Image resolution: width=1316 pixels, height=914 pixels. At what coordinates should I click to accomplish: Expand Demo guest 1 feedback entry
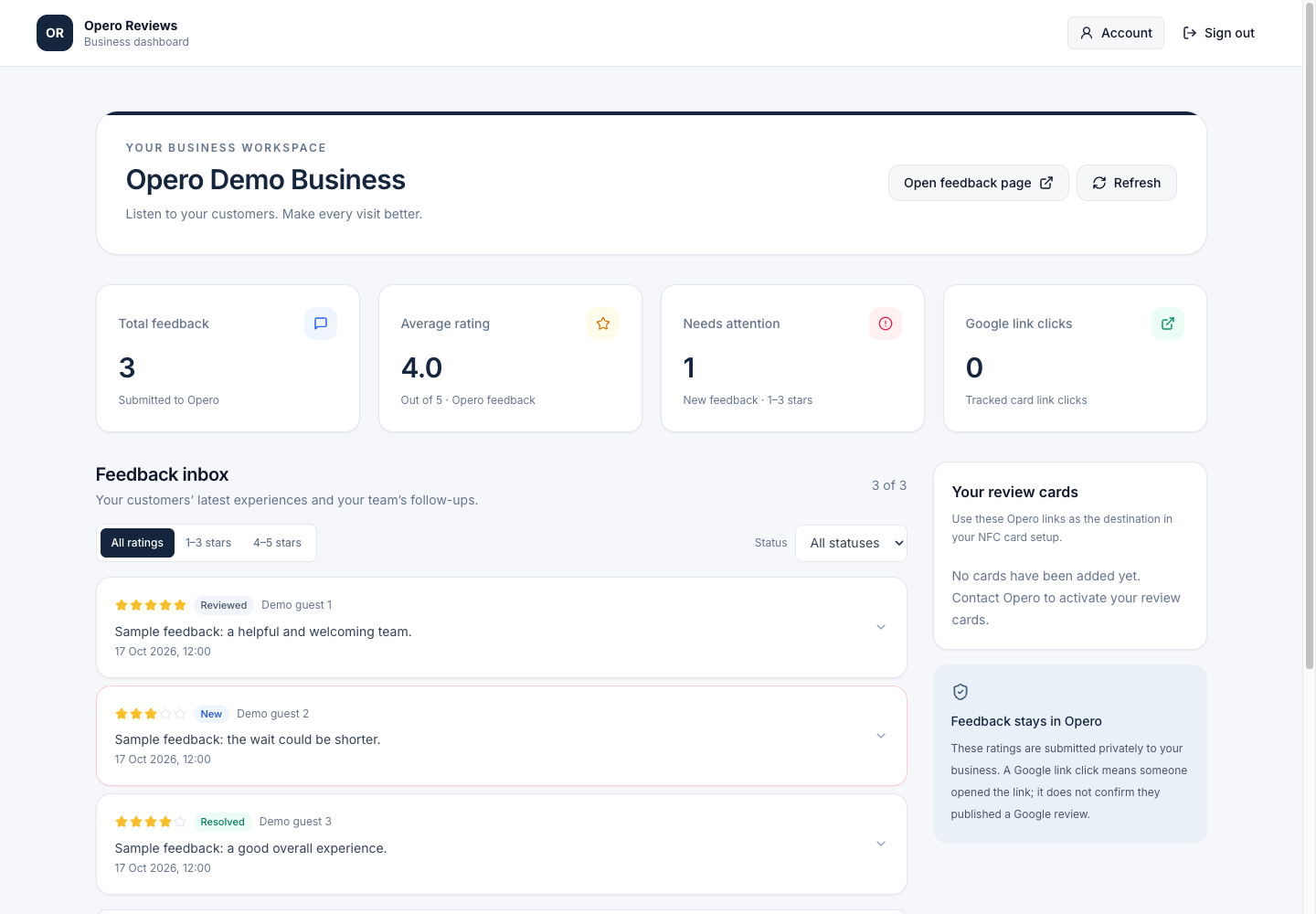(881, 627)
